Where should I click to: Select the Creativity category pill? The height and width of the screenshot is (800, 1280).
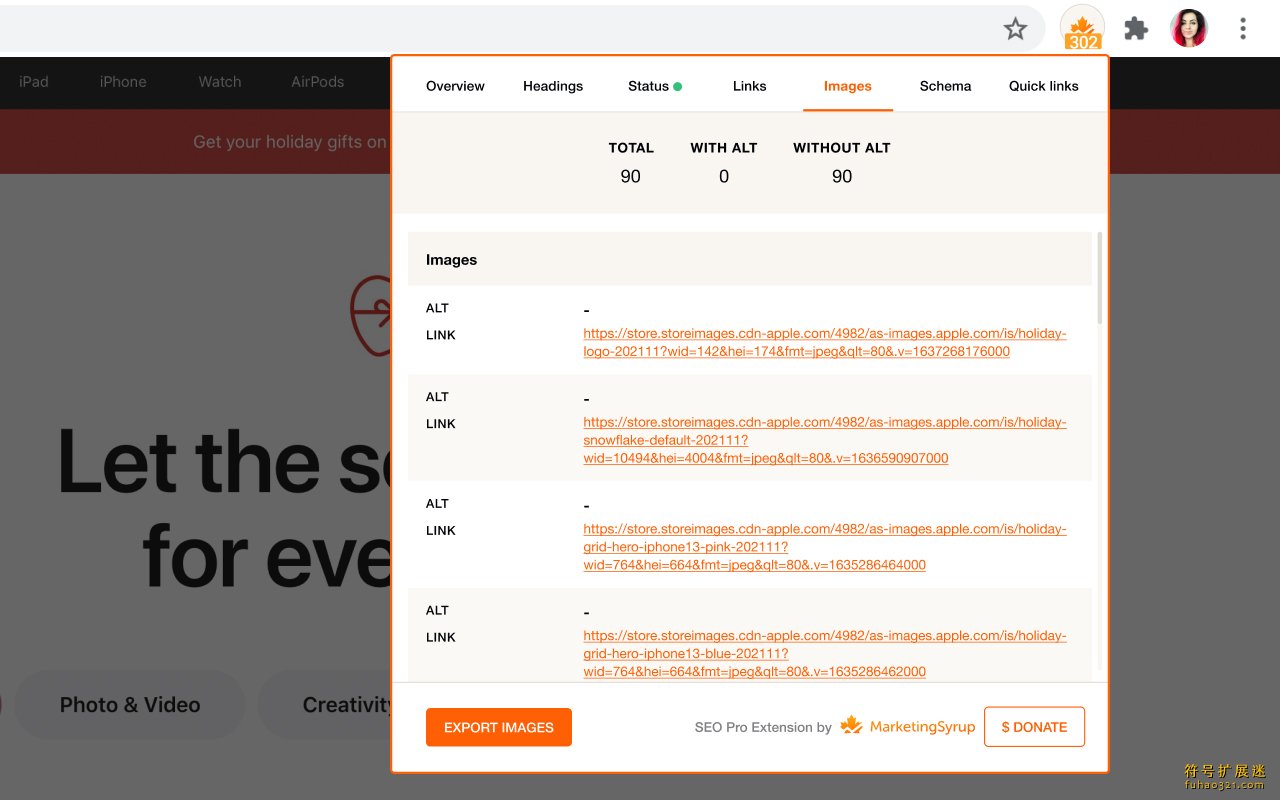(x=326, y=705)
